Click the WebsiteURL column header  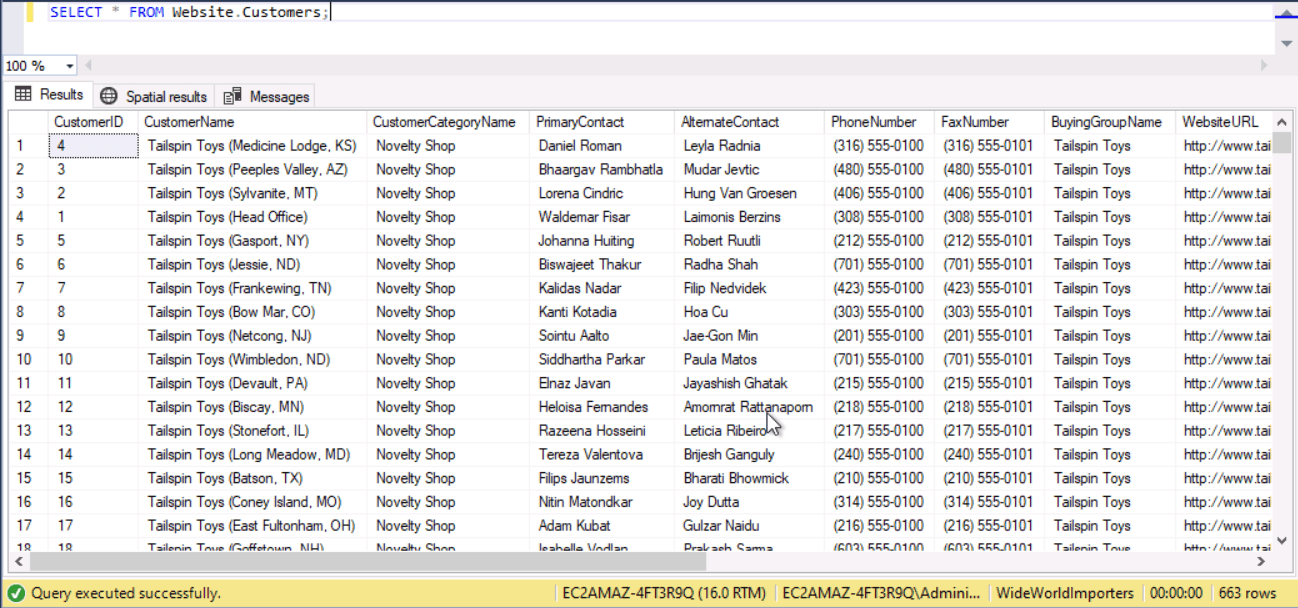[1224, 122]
